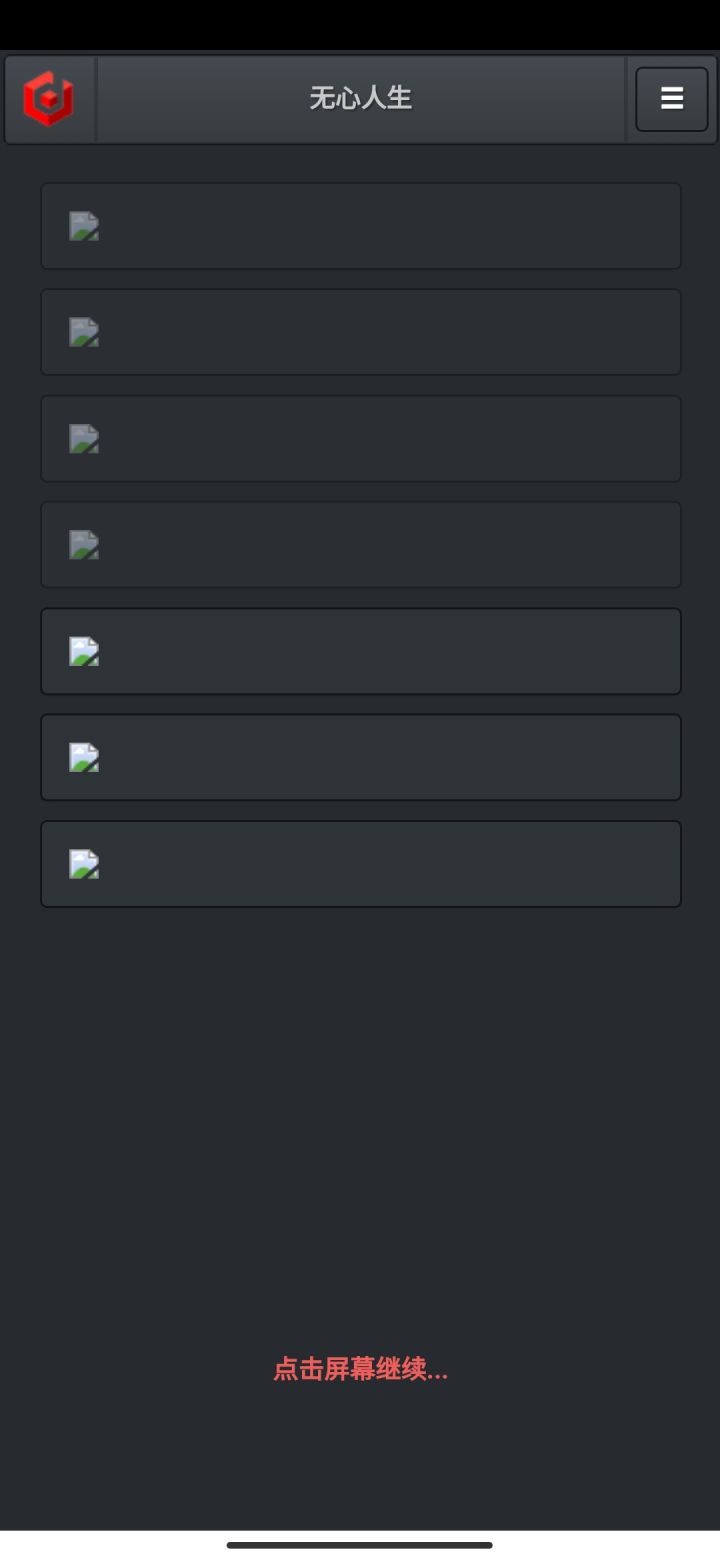Click the 无心人生 title in the header
720x1560 pixels.
[360, 98]
